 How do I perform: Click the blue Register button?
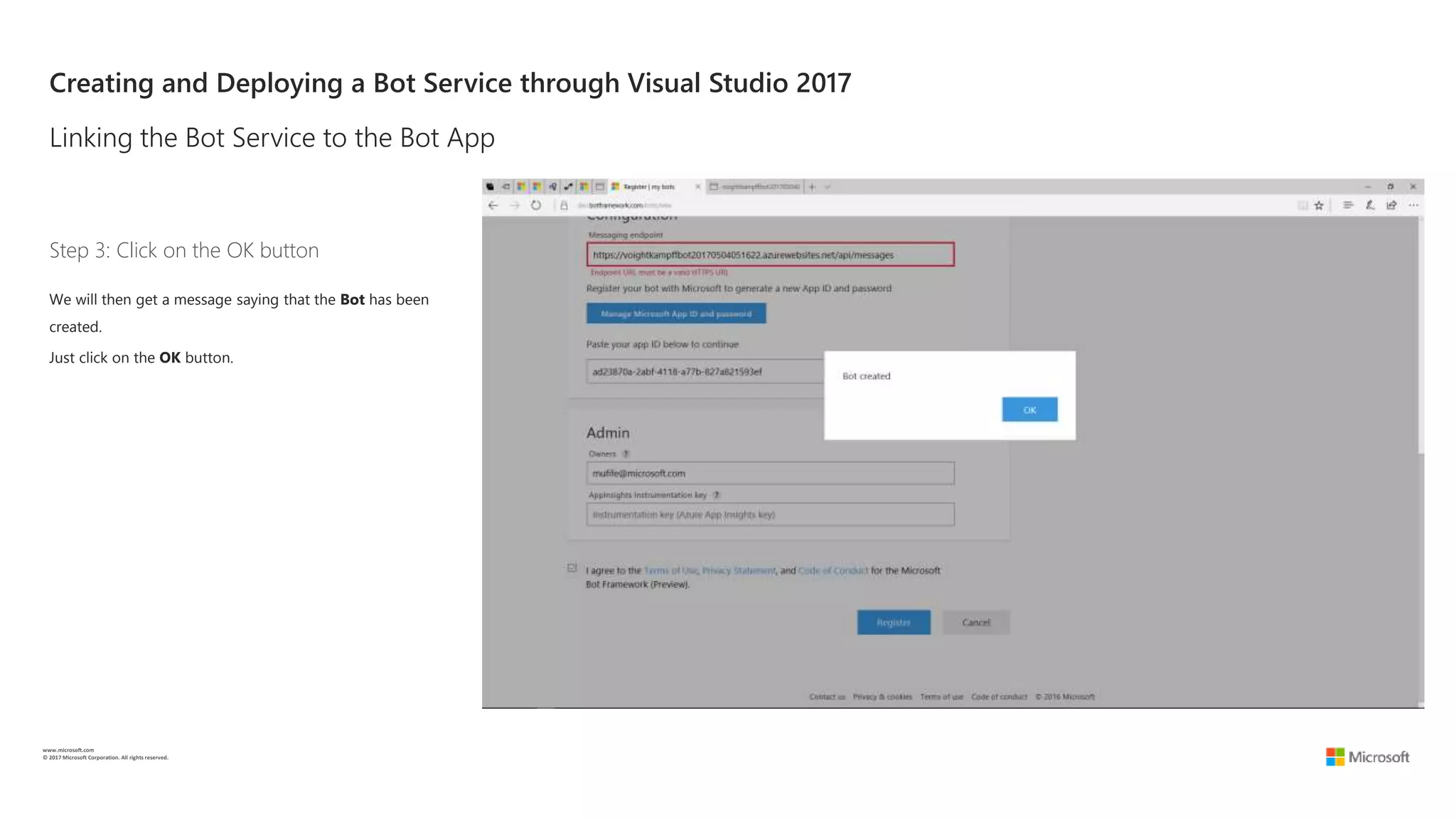click(x=893, y=622)
